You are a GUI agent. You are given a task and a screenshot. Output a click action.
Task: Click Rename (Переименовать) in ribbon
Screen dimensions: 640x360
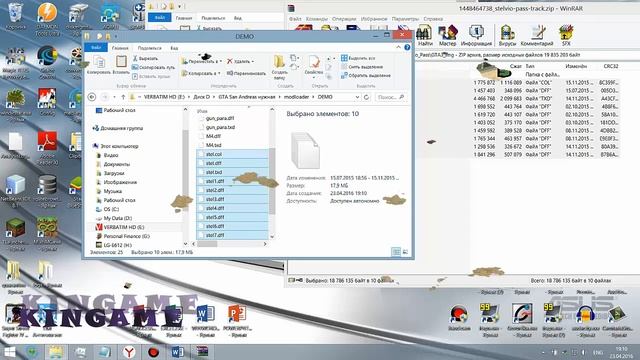(247, 73)
